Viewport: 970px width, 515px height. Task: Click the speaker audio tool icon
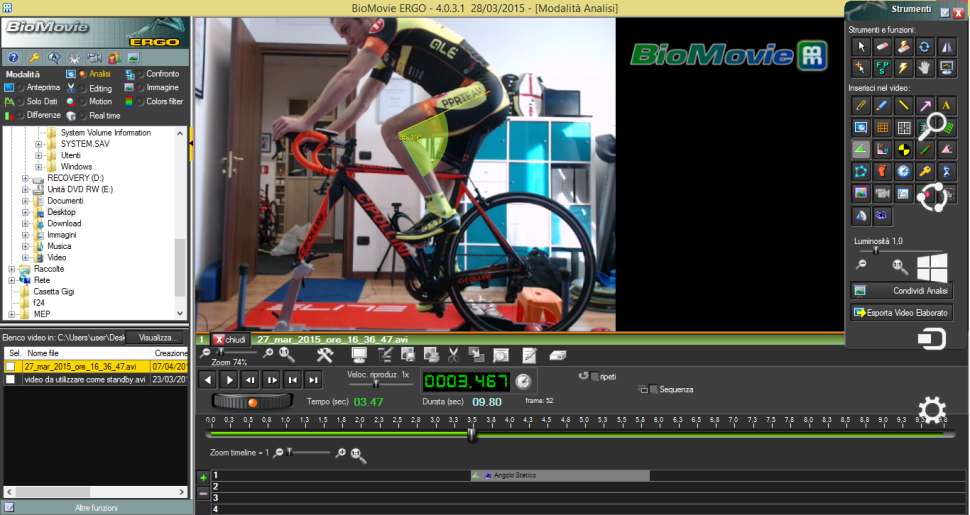(x=861, y=215)
